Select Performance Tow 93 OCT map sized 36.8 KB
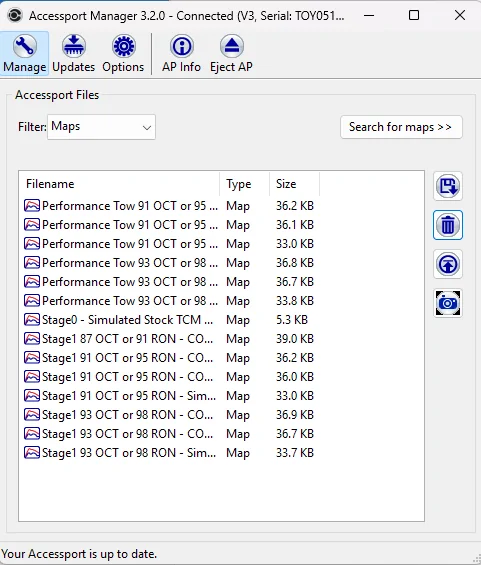 click(169, 263)
